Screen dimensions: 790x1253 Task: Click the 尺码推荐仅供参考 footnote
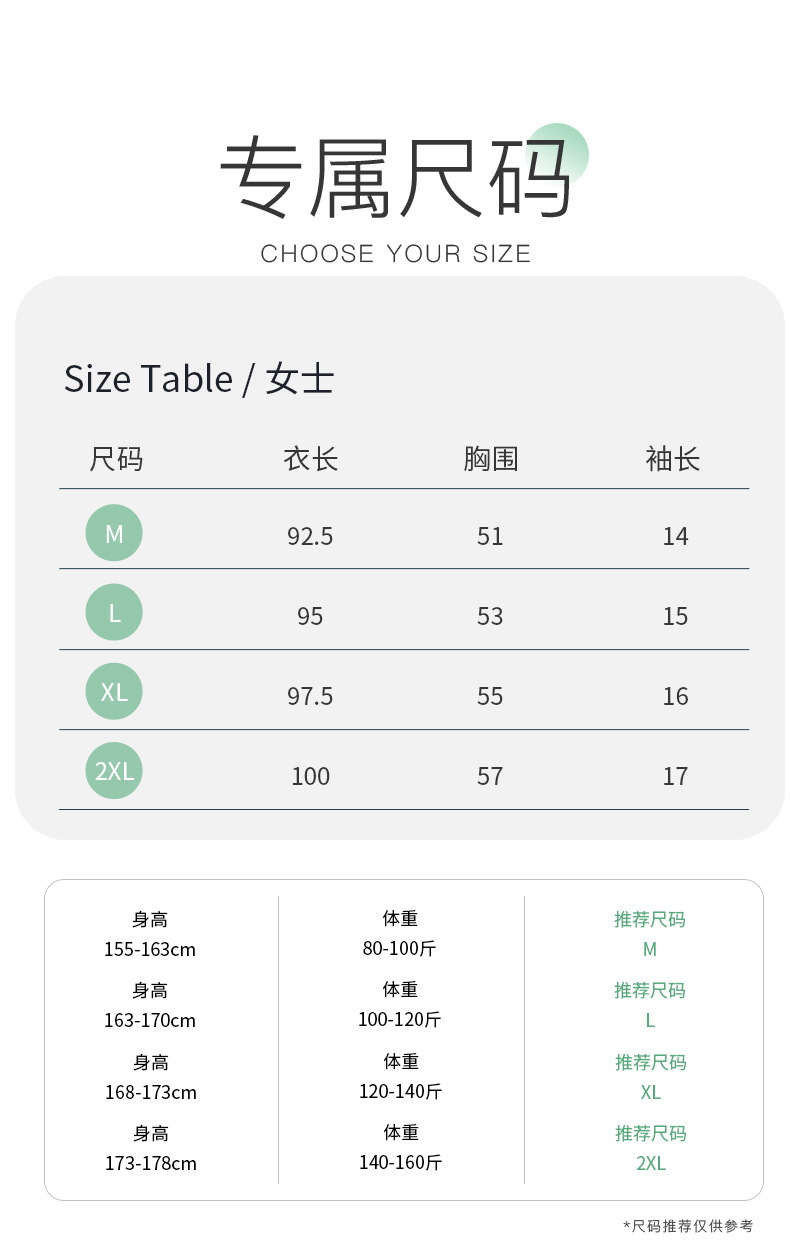pyautogui.click(x=688, y=1226)
